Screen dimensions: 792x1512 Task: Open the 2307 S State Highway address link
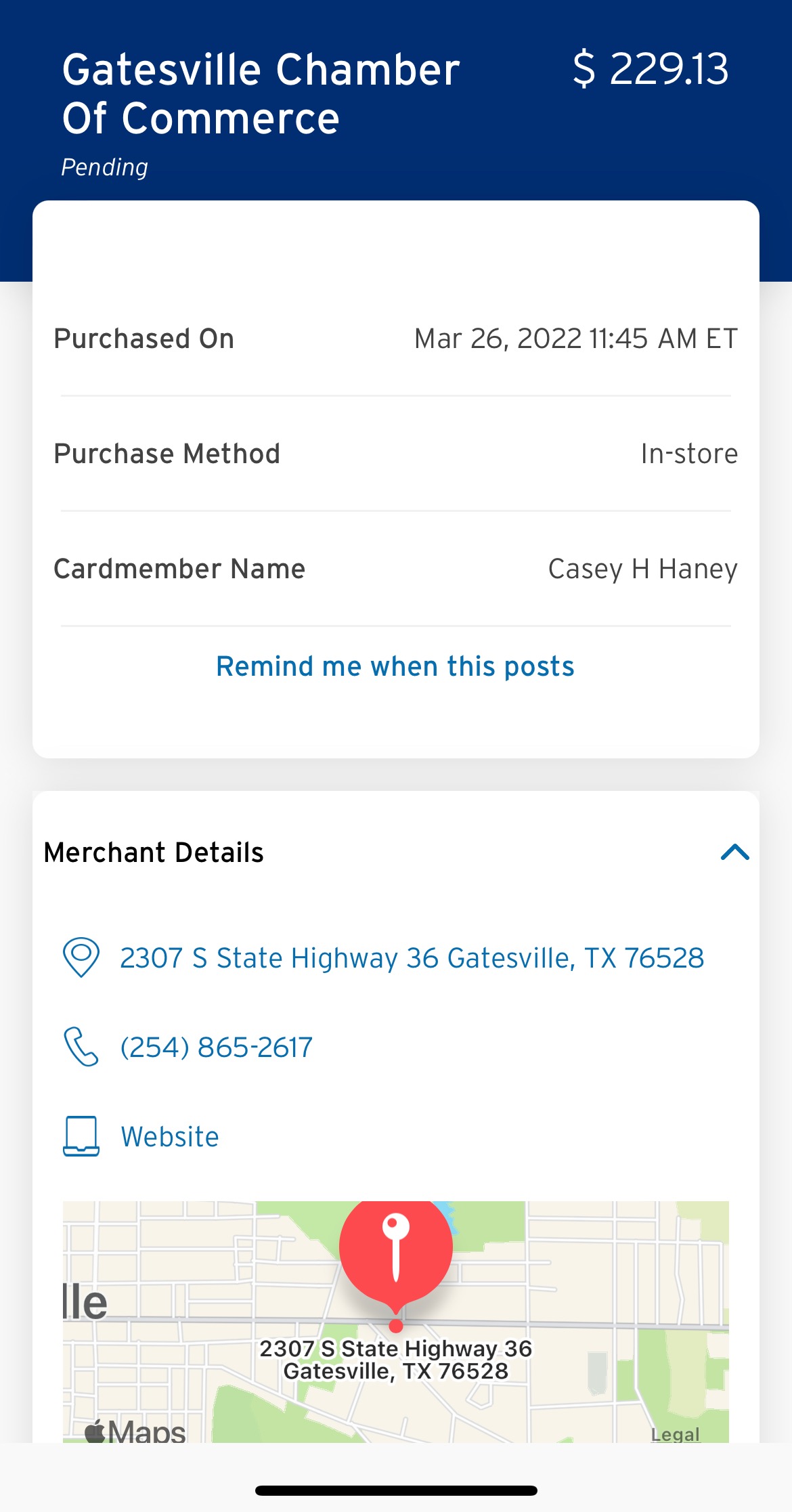[x=412, y=958]
